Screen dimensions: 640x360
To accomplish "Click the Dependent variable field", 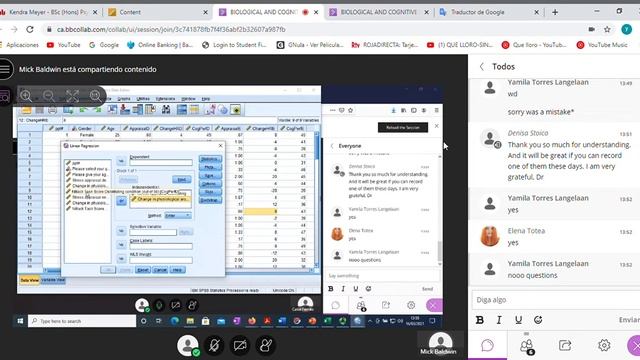I will click(x=161, y=163).
